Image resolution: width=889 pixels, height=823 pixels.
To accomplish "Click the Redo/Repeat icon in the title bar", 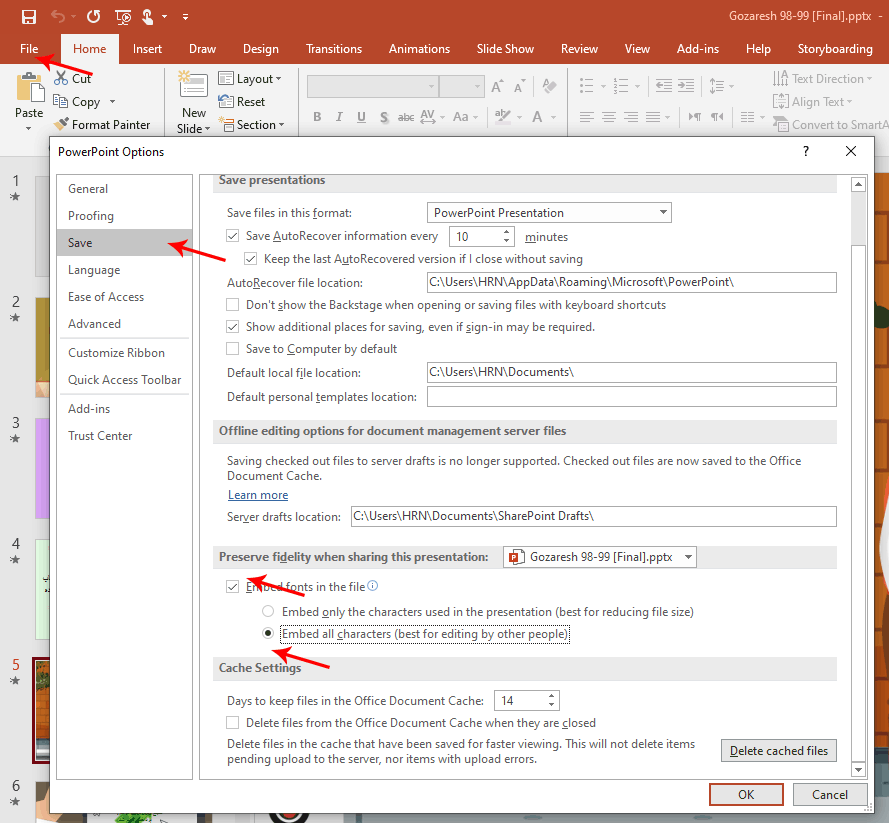I will pos(93,16).
